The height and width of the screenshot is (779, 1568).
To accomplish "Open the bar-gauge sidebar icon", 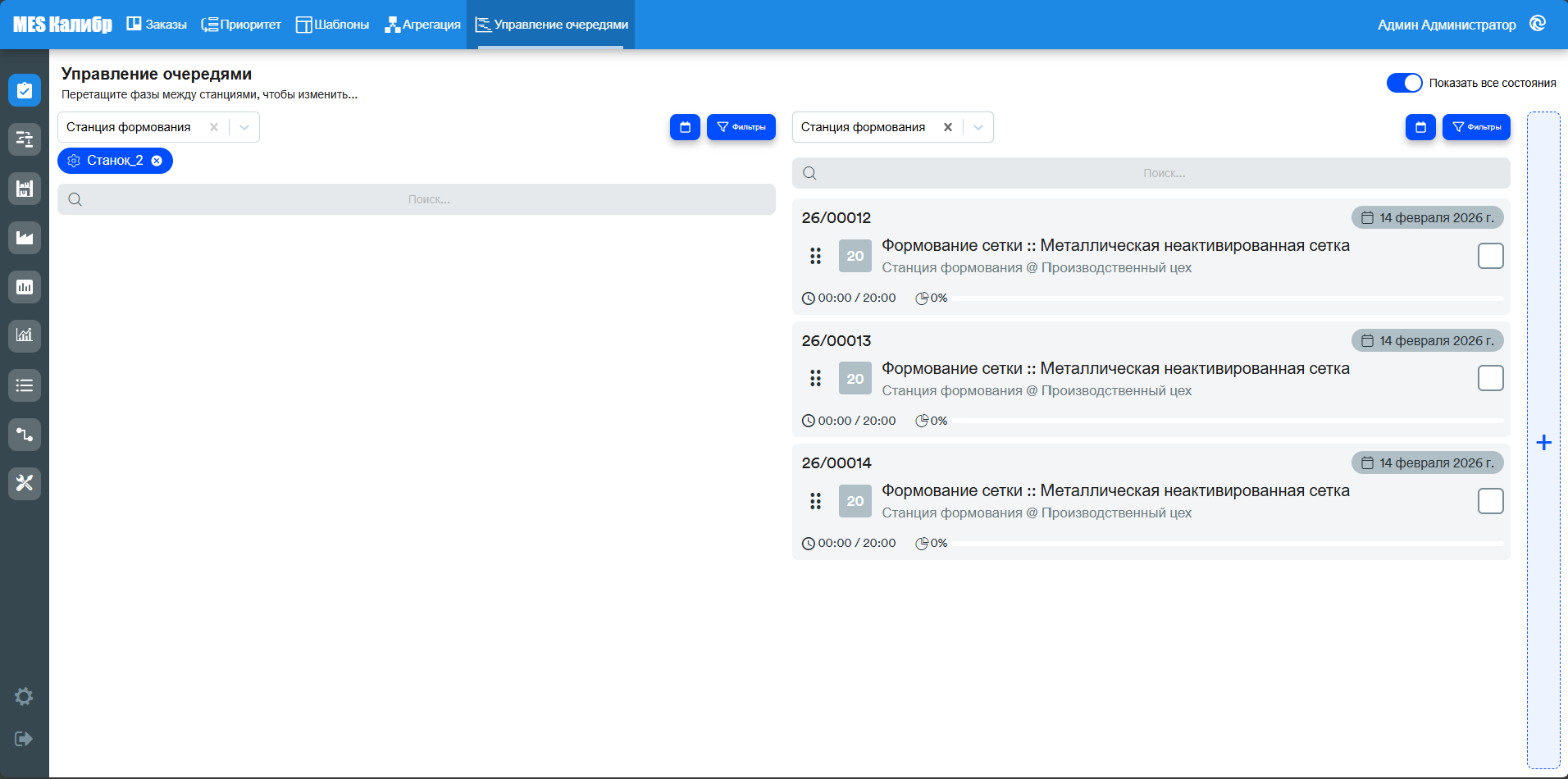I will (x=25, y=287).
